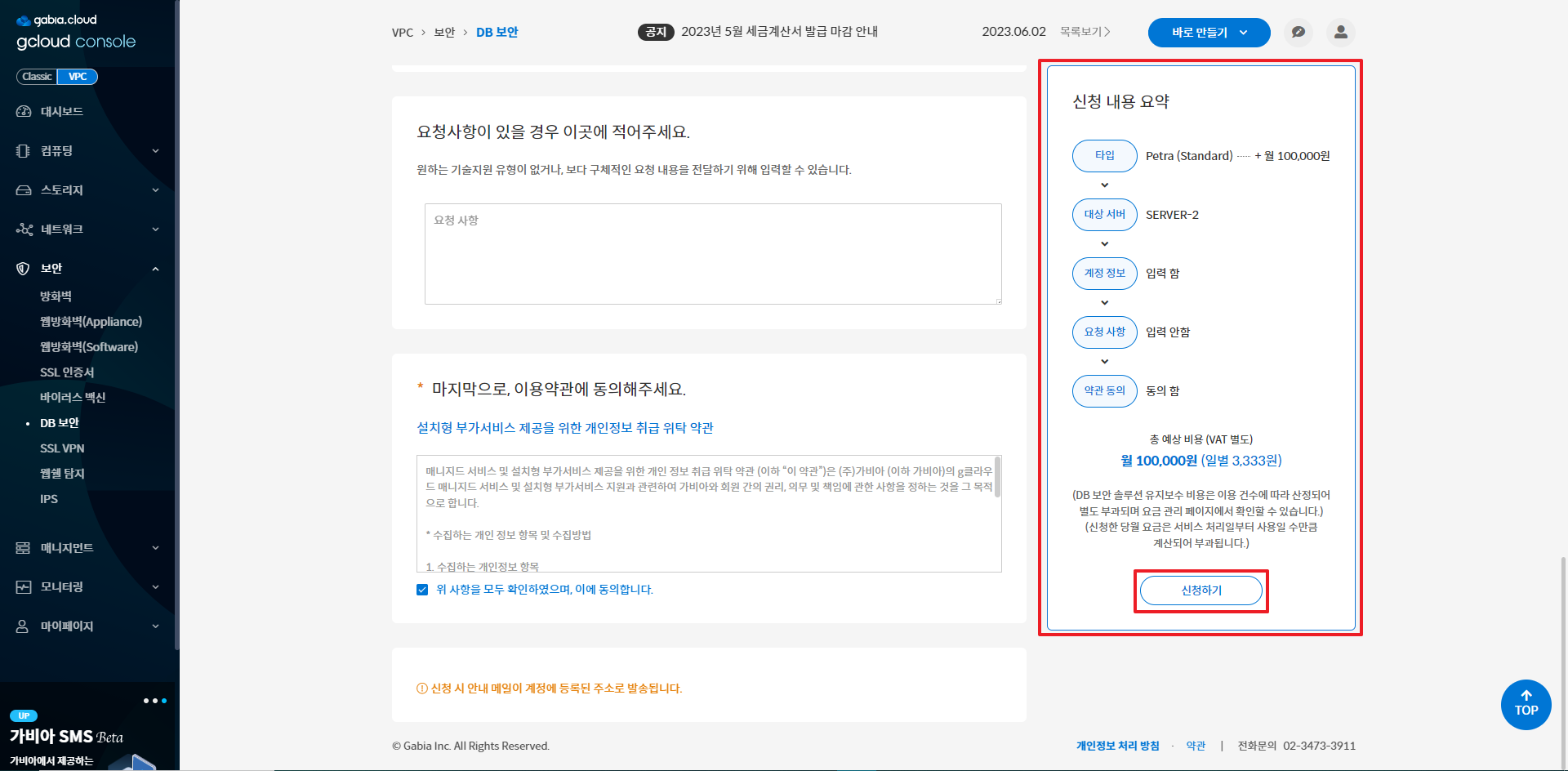The height and width of the screenshot is (771, 1568).
Task: Select SSL VPN menu item
Action: [x=62, y=448]
